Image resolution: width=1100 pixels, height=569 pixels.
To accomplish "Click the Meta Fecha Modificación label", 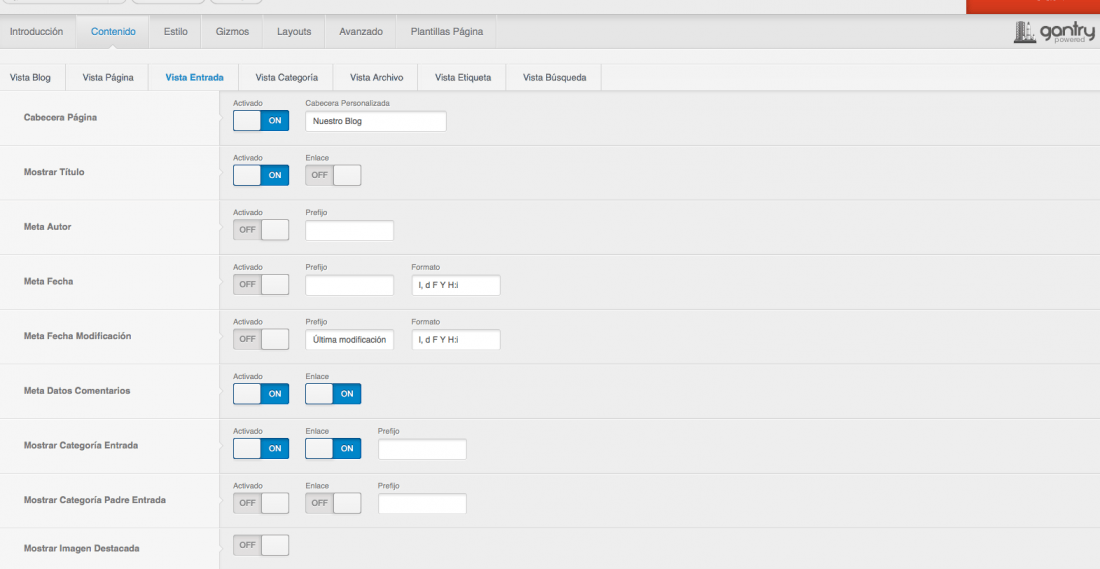I will 77,336.
